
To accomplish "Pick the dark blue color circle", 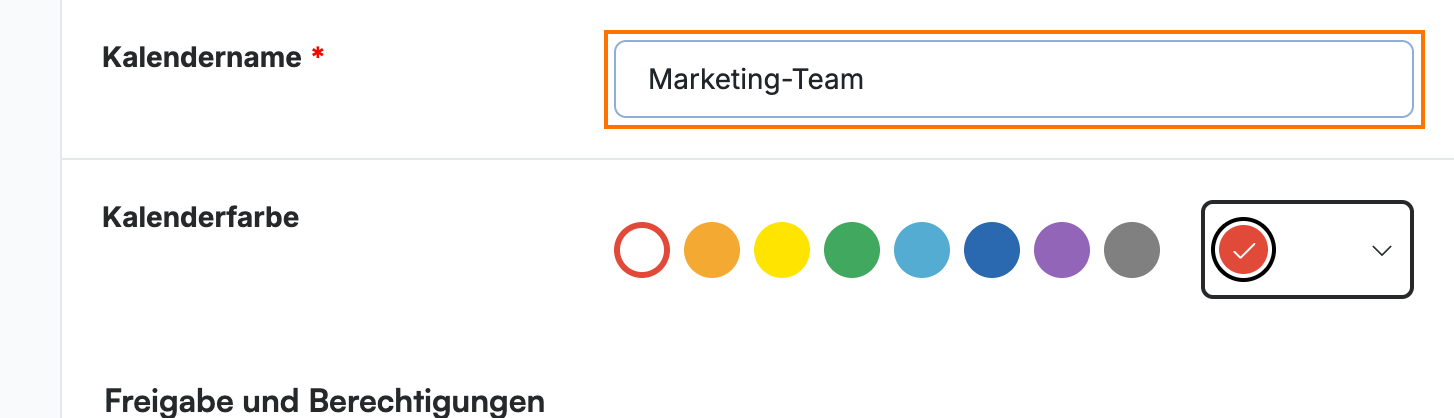I will [992, 250].
